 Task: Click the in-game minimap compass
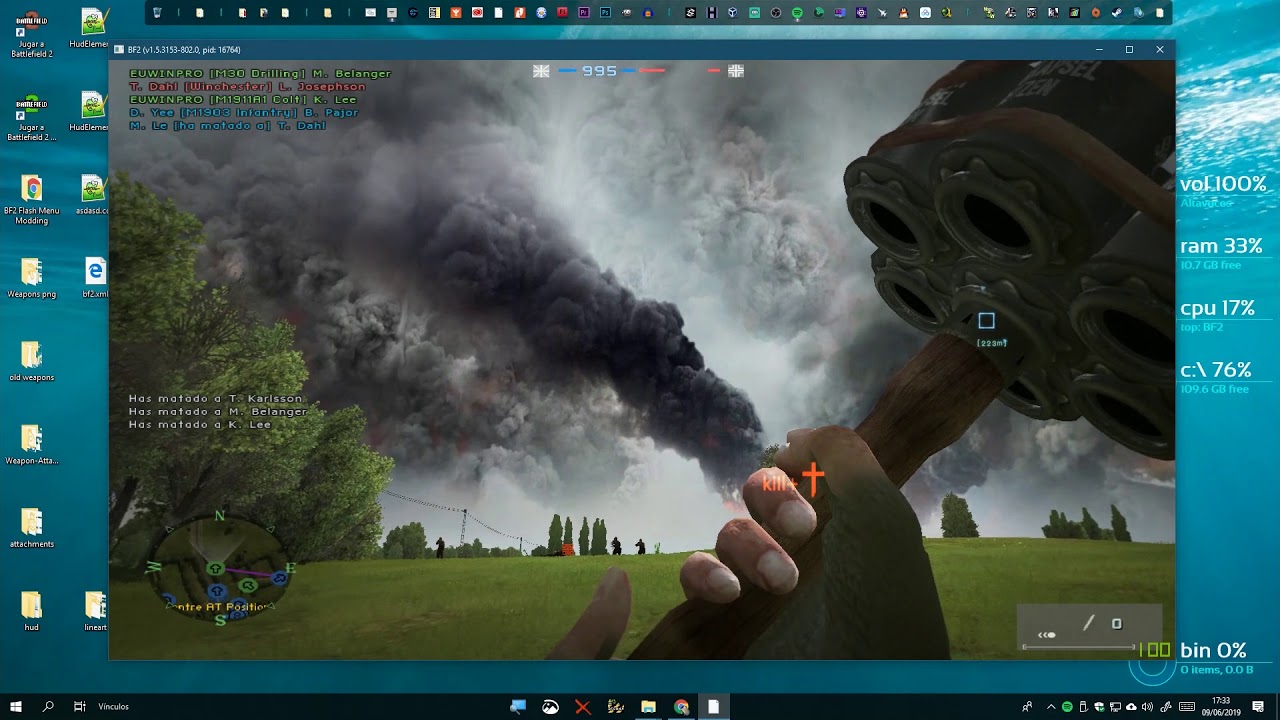point(220,570)
